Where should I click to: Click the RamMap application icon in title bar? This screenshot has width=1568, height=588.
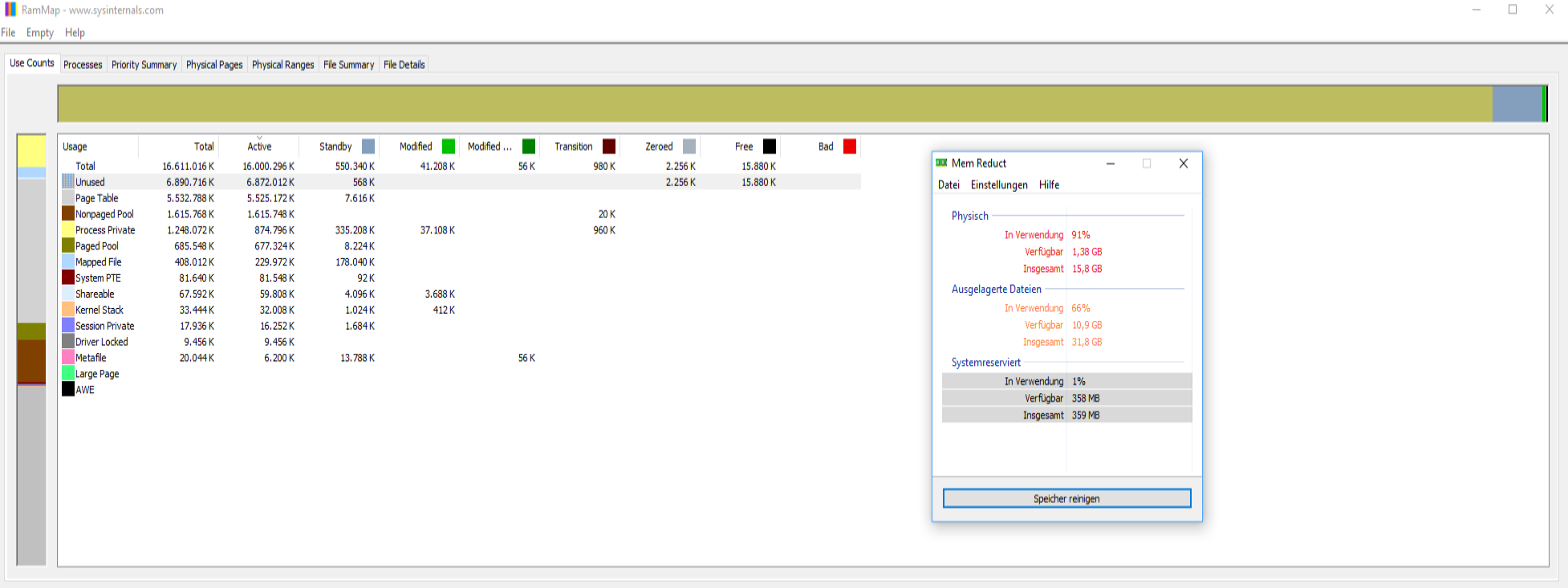click(10, 10)
